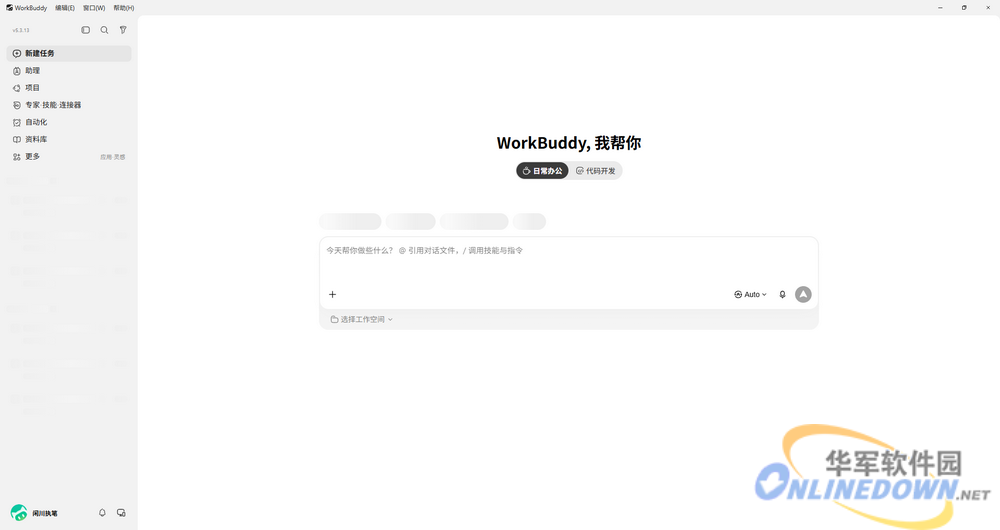Click the 应用·灵感 label

(113, 157)
